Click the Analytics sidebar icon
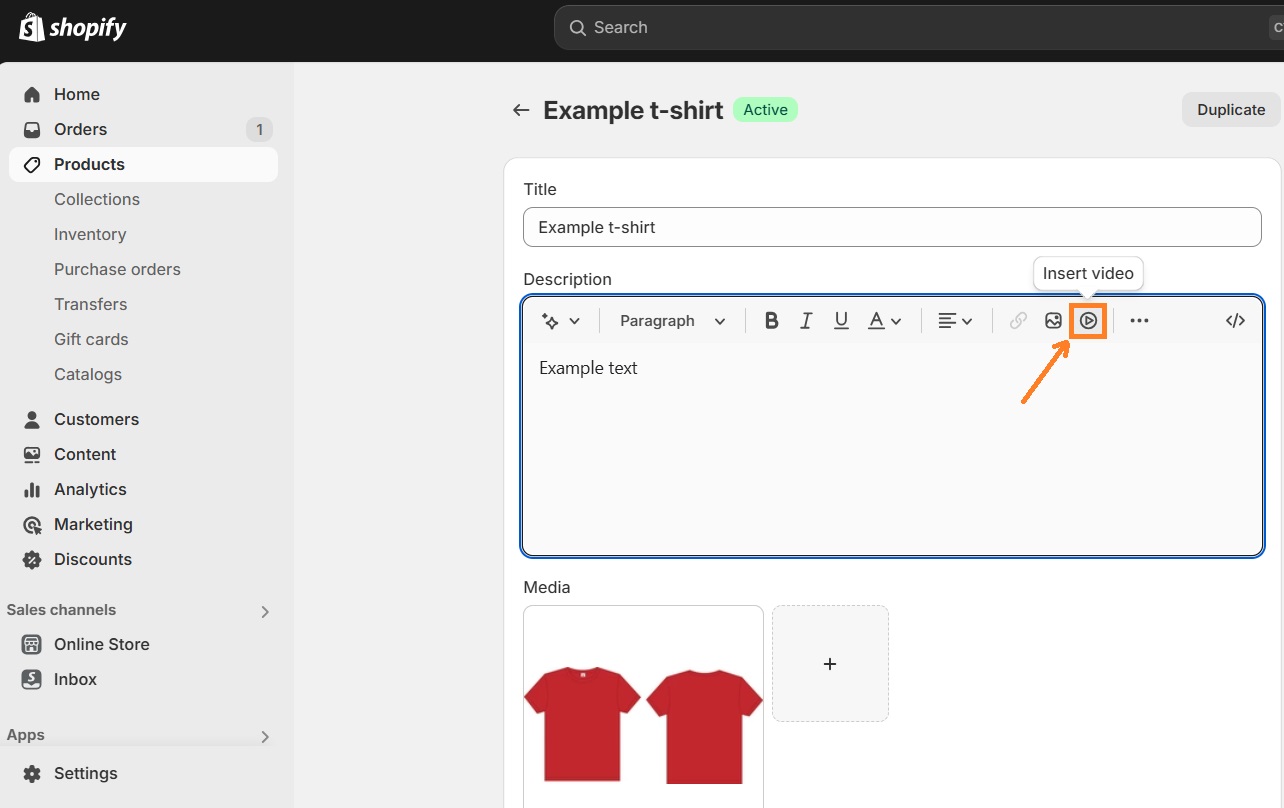The image size is (1284, 808). point(33,489)
